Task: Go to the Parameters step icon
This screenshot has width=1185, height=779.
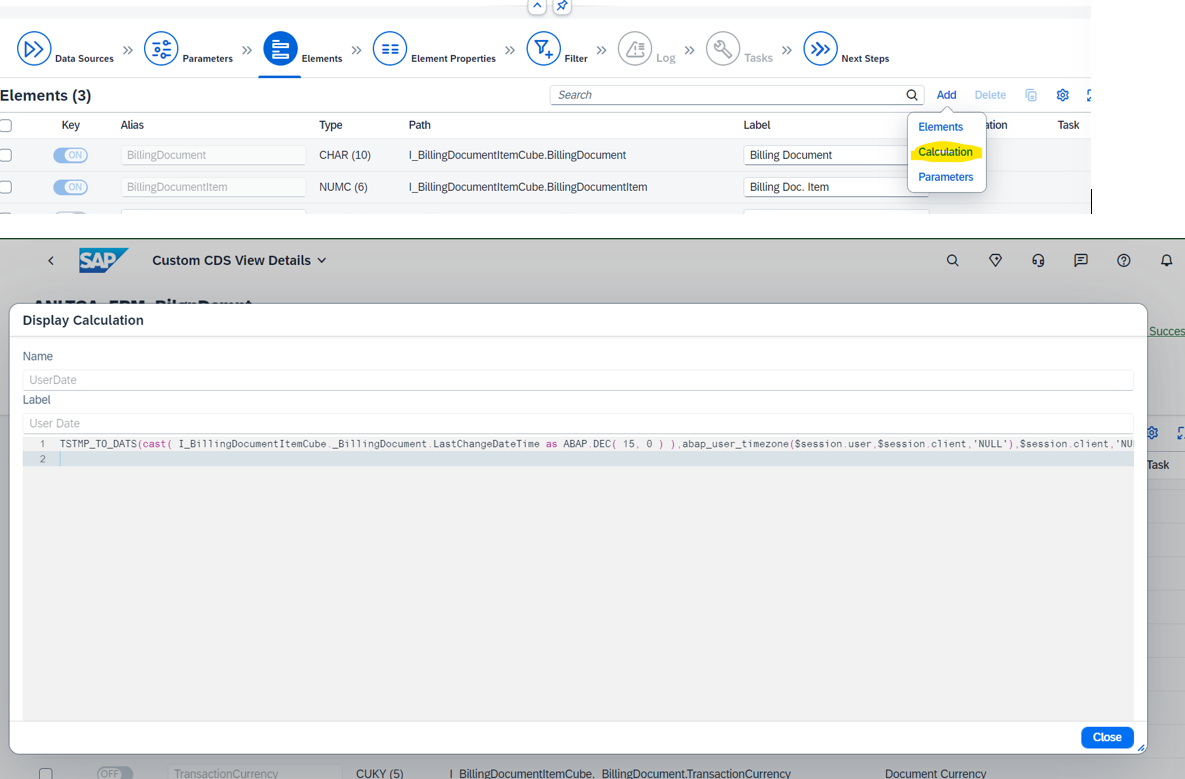Action: [161, 49]
